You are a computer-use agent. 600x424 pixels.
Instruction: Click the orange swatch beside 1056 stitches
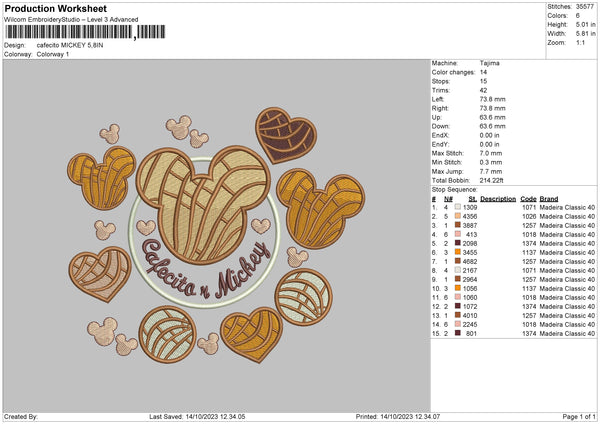458,288
